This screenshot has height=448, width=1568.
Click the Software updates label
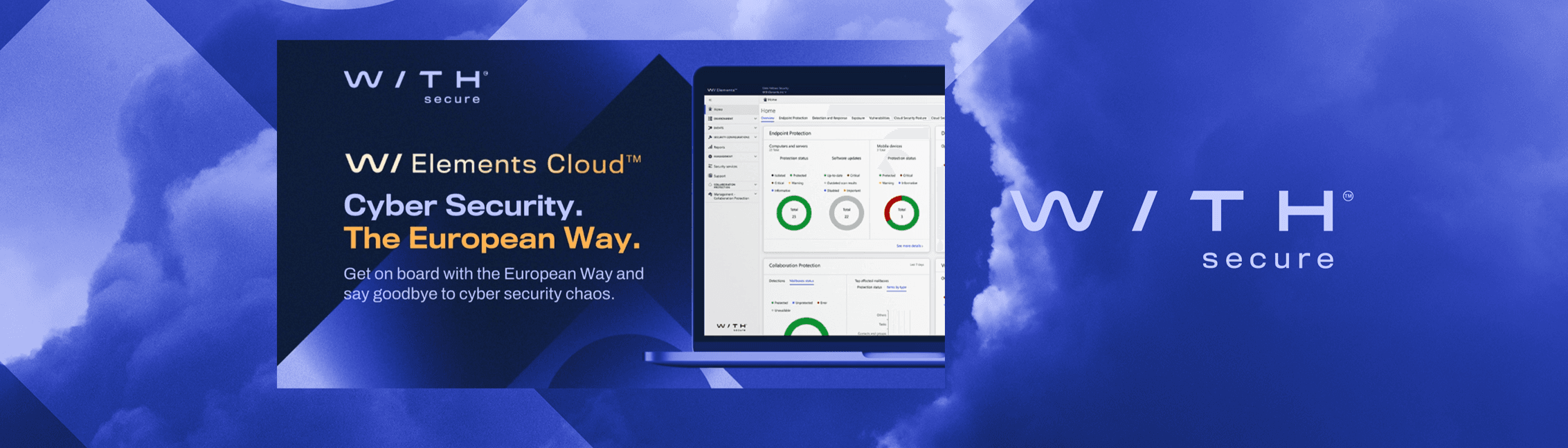(x=846, y=159)
